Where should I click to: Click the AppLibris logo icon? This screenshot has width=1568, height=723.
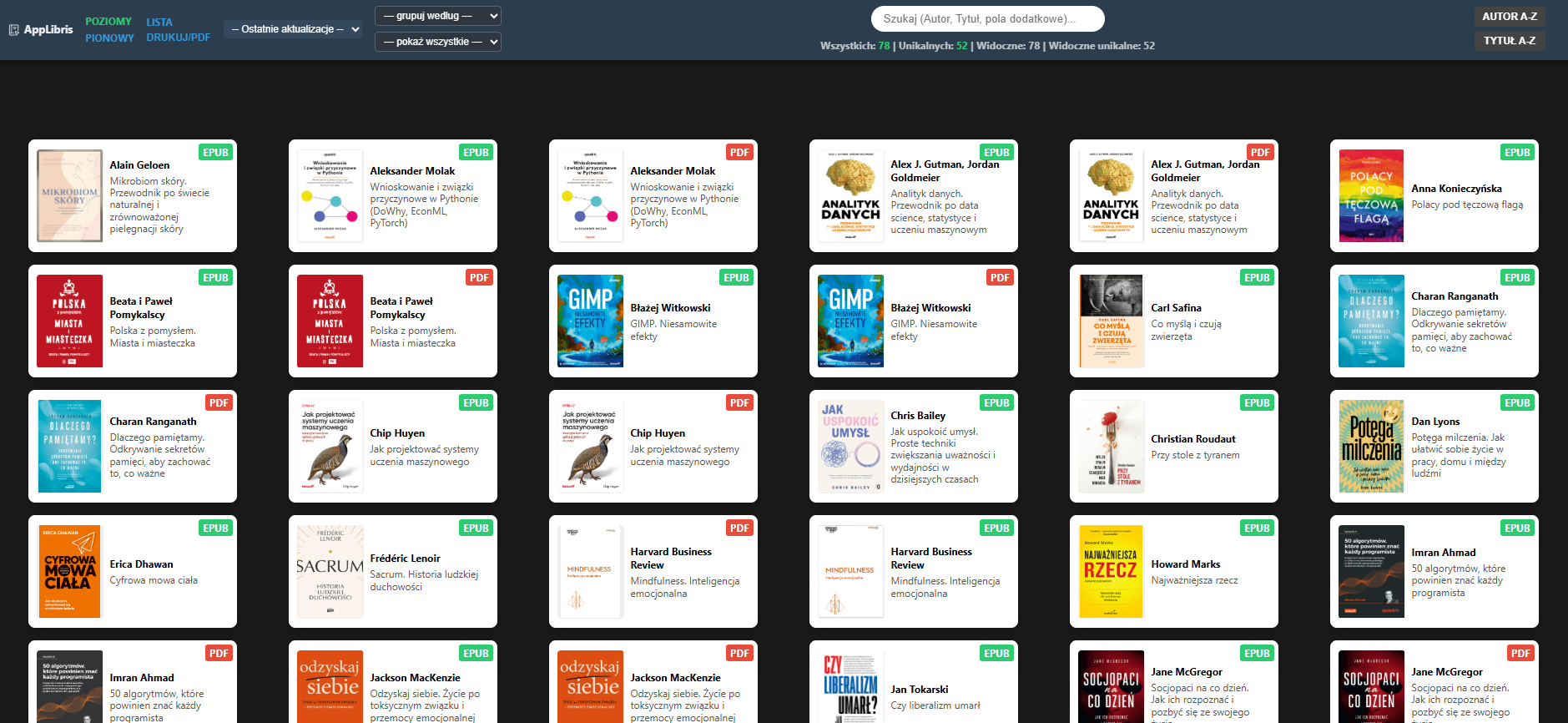coord(14,30)
